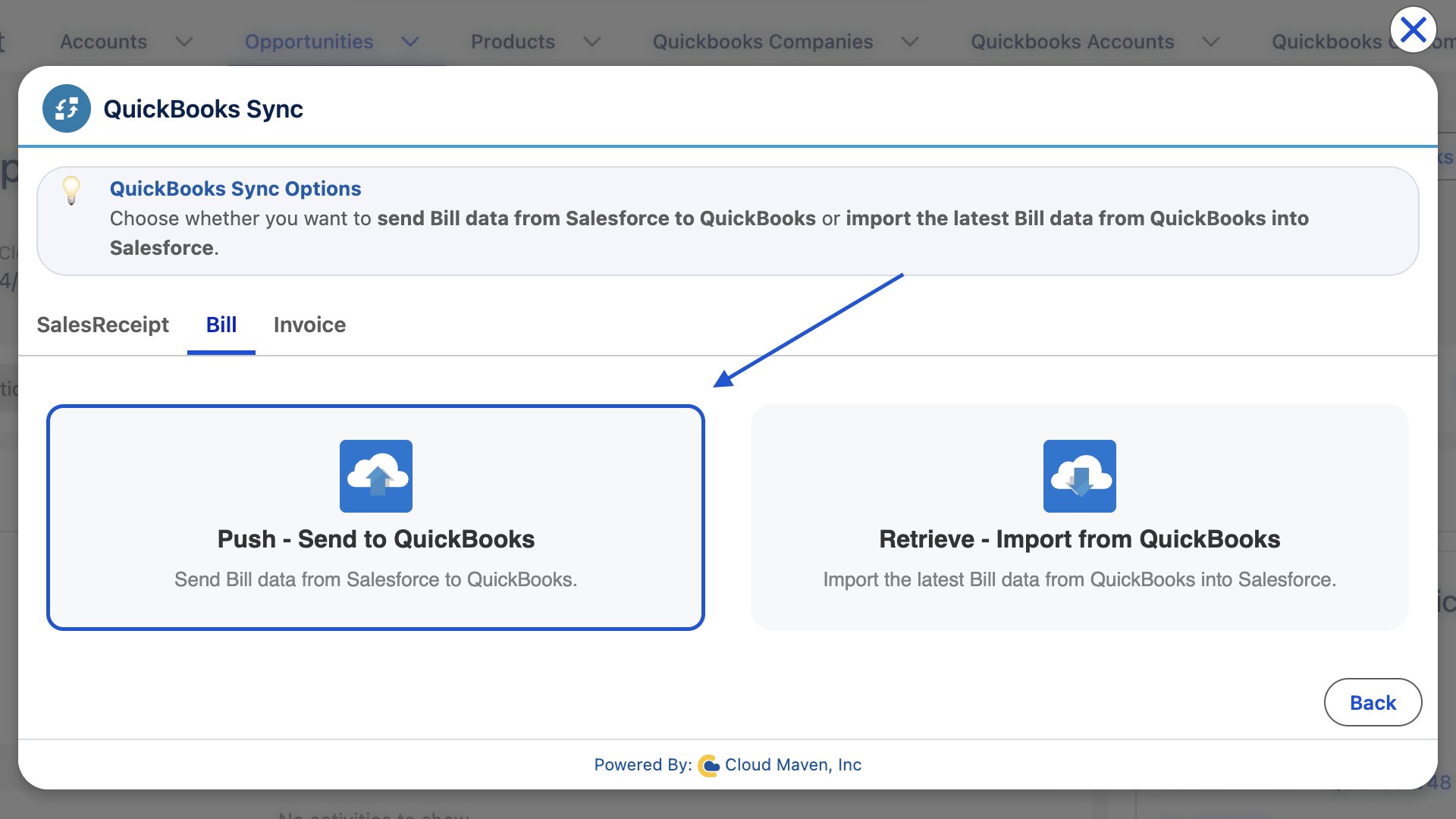
Task: Open the Invoice tab
Action: tap(309, 325)
